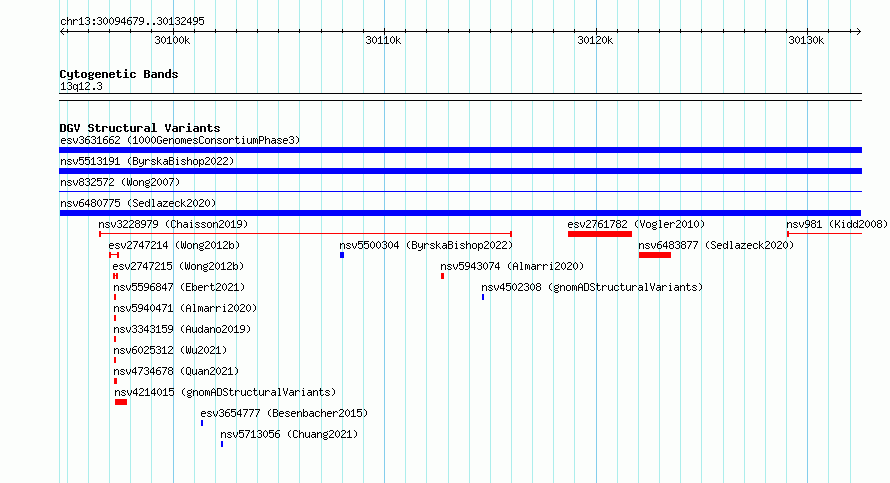Click the blue marker under nsv4502308
The height and width of the screenshot is (483, 890).
point(483,297)
